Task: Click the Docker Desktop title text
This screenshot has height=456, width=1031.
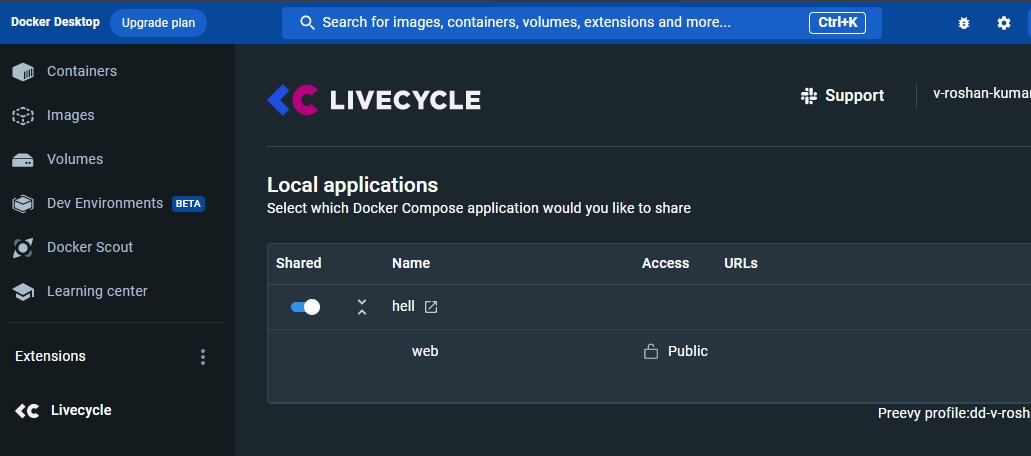Action: coord(55,22)
